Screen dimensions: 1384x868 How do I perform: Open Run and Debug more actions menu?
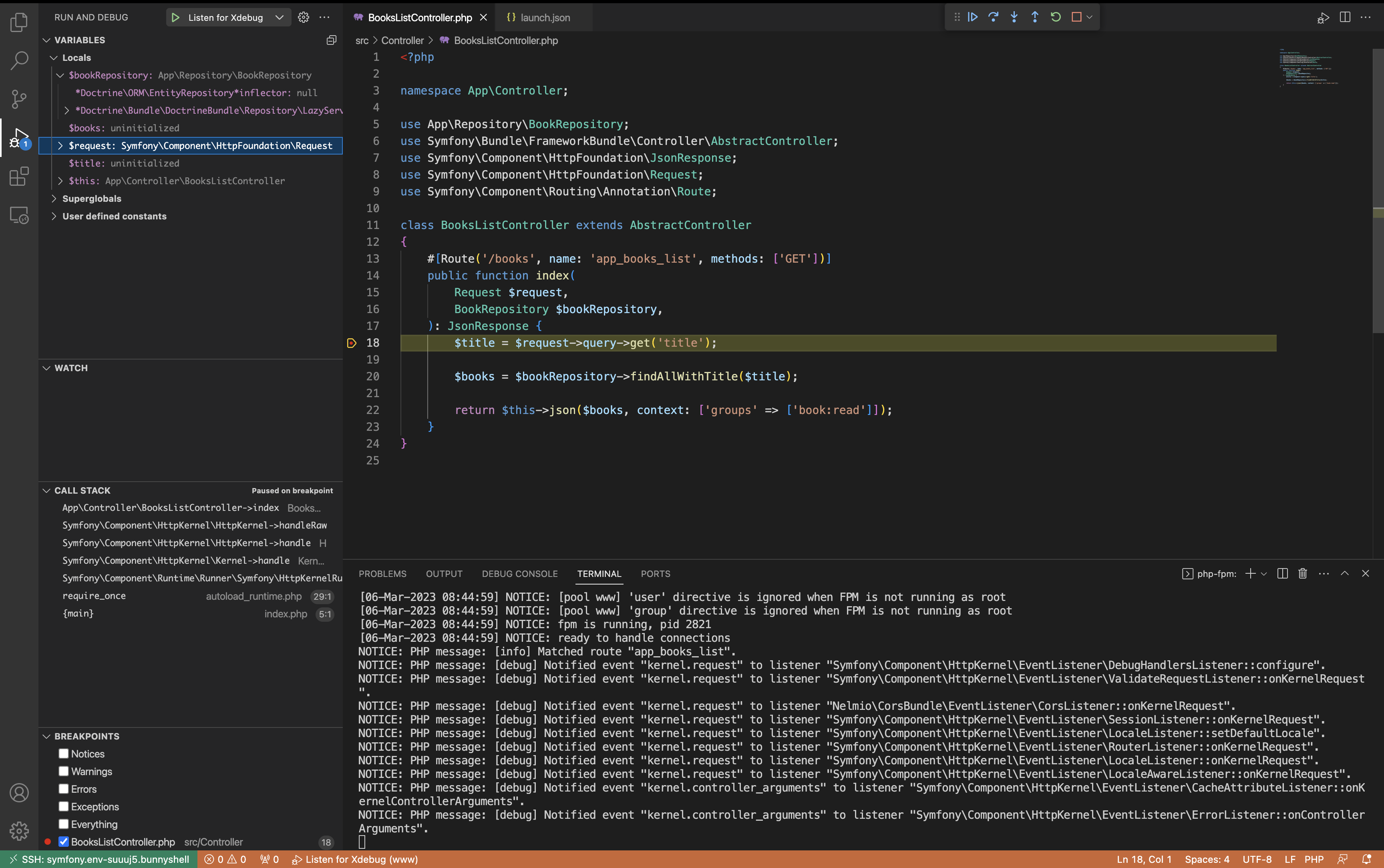(324, 17)
